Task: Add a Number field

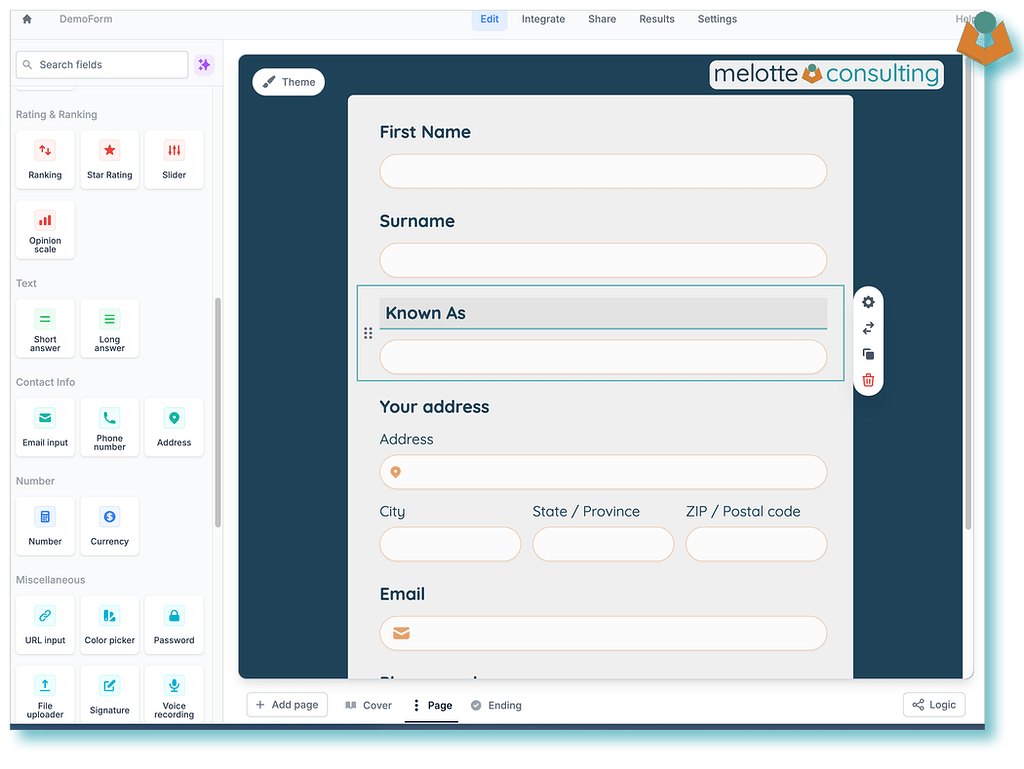Action: 45,526
